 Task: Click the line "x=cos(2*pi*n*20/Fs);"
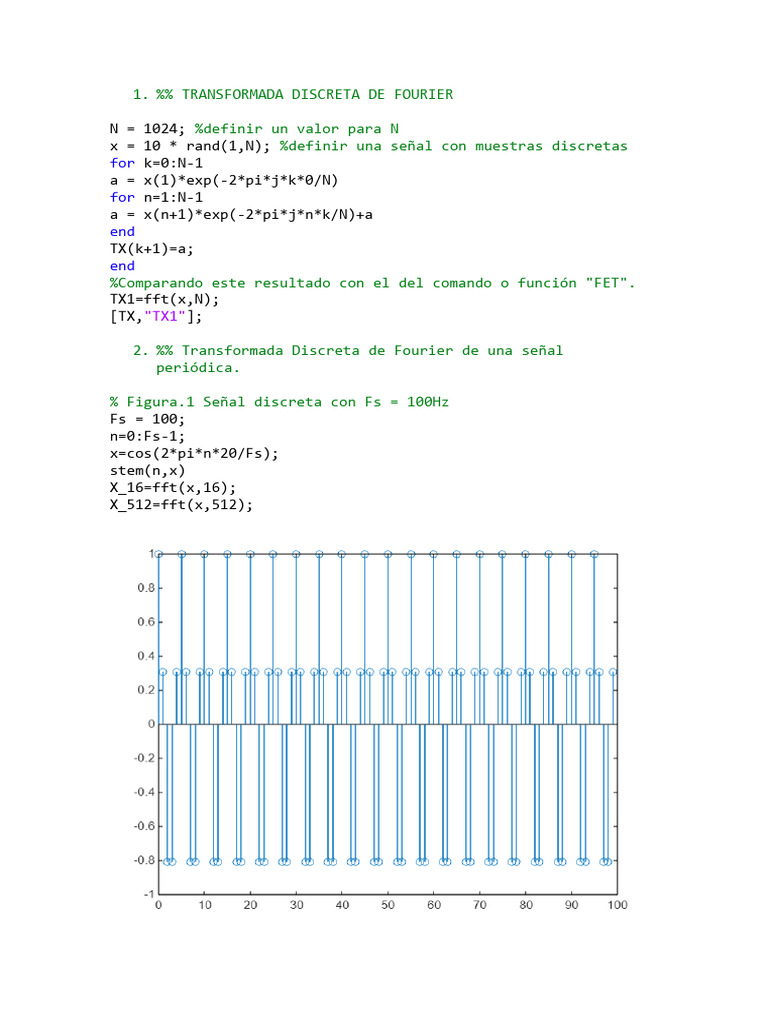pyautogui.click(x=194, y=453)
